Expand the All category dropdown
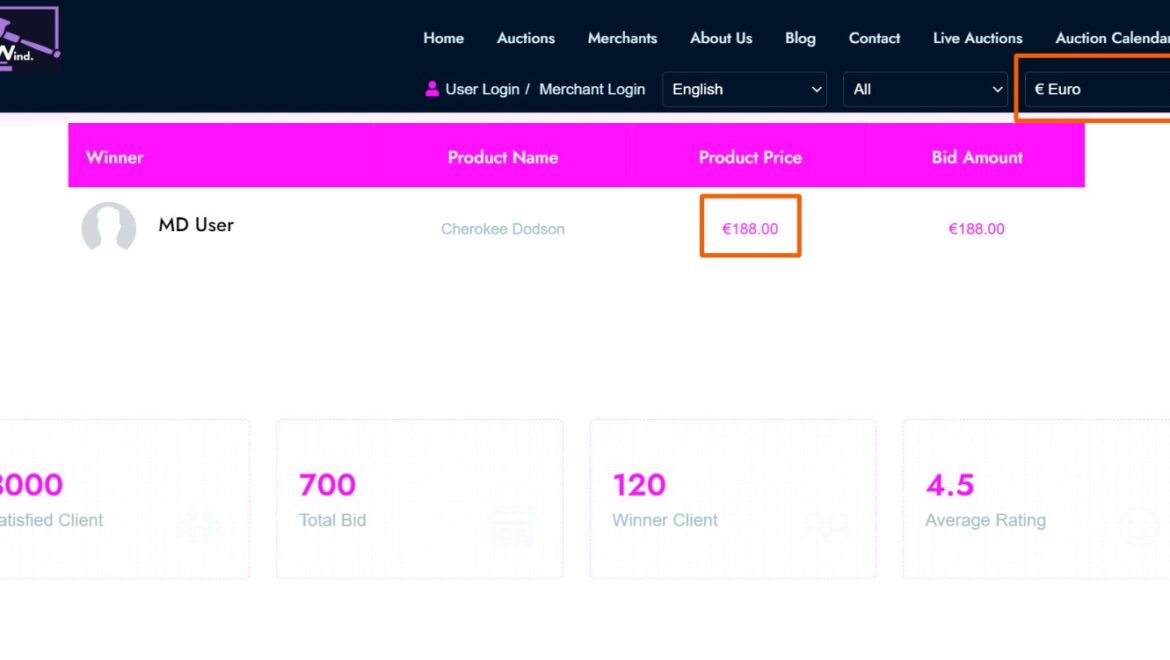1170x660 pixels. tap(925, 89)
